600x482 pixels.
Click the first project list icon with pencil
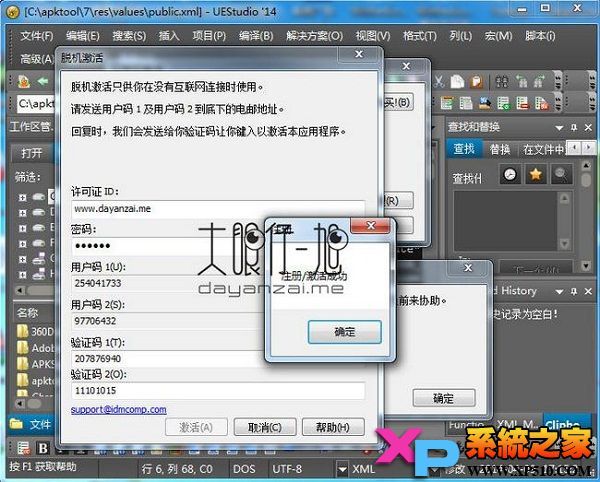(446, 103)
